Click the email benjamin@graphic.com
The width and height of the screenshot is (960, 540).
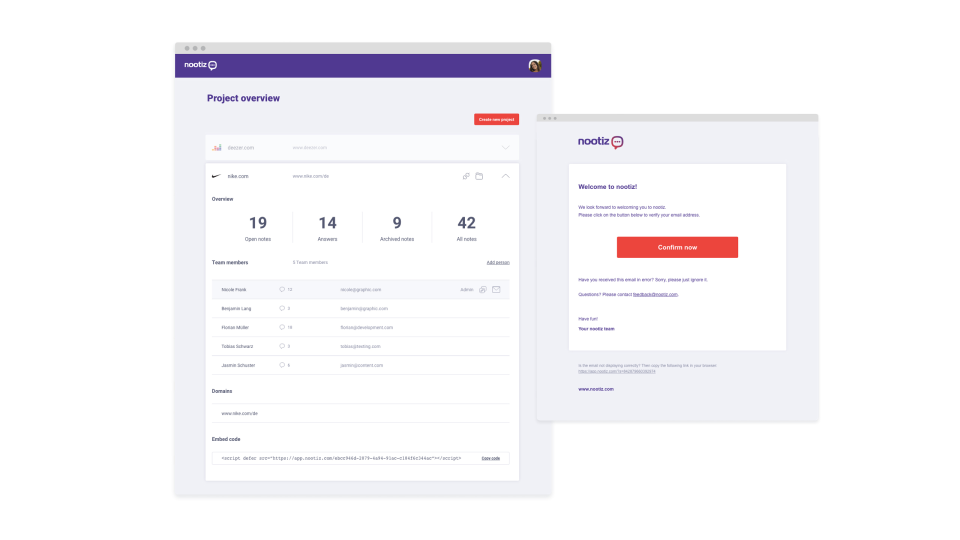coord(364,309)
